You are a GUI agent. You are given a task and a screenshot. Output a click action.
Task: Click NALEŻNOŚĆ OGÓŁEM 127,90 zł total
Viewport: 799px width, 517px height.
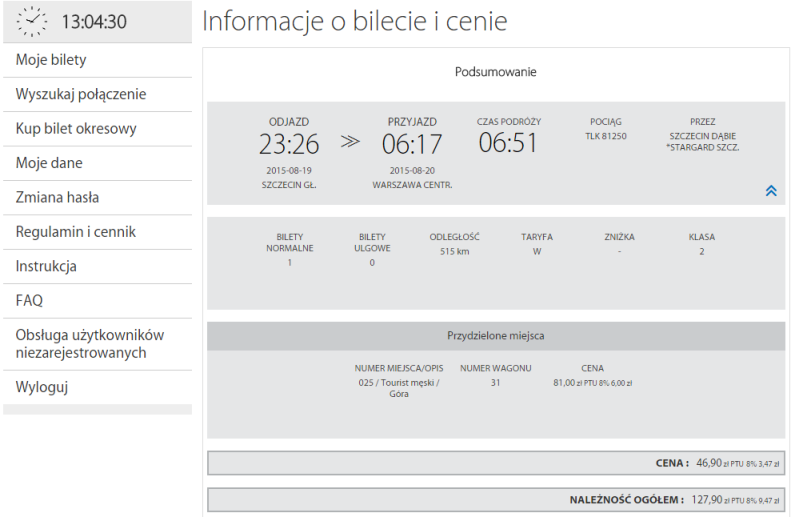coord(496,500)
